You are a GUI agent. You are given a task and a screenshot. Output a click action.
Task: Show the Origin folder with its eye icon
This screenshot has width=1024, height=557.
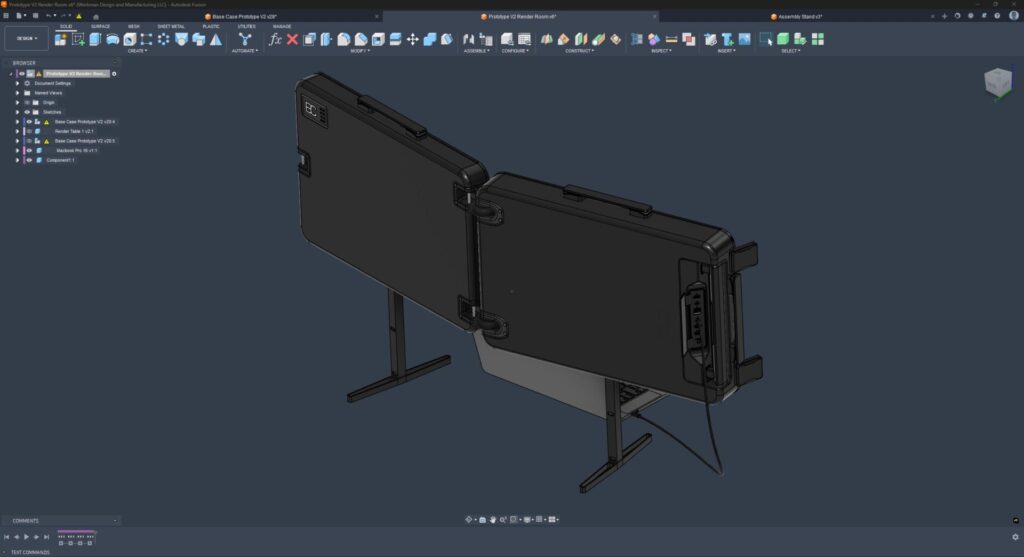point(27,102)
